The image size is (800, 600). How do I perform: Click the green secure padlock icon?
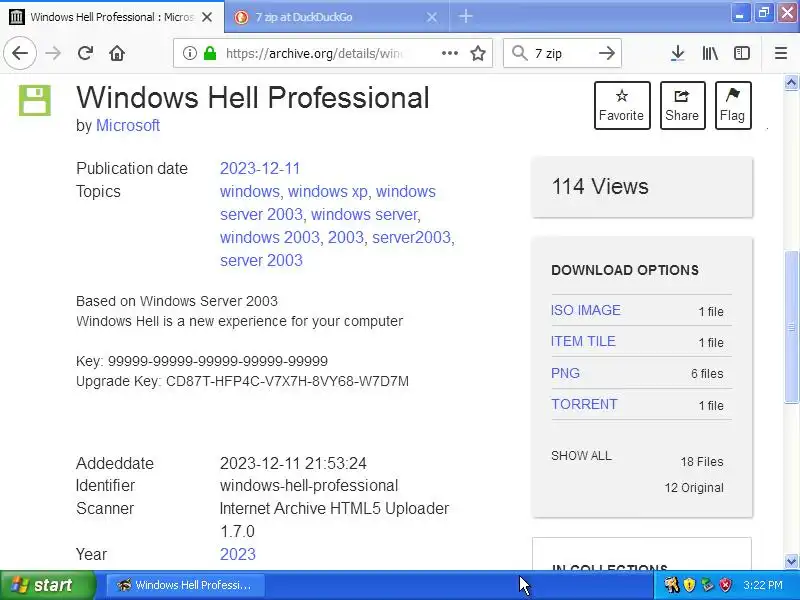pos(210,53)
